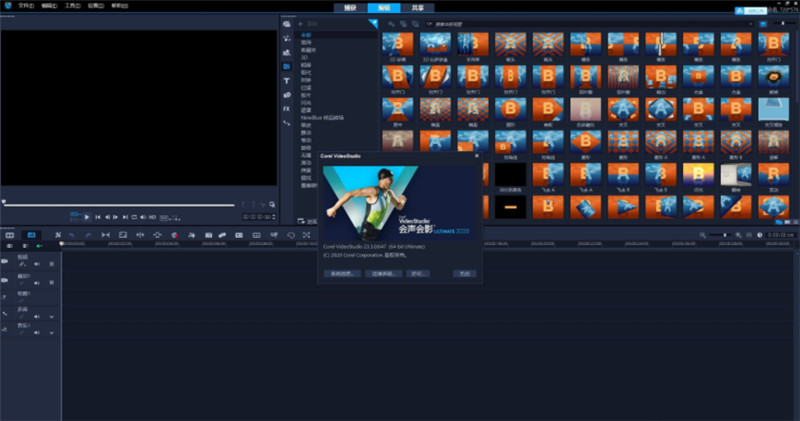The width and height of the screenshot is (800, 421).
Task: Mute the music track speaker
Action: click(x=37, y=333)
